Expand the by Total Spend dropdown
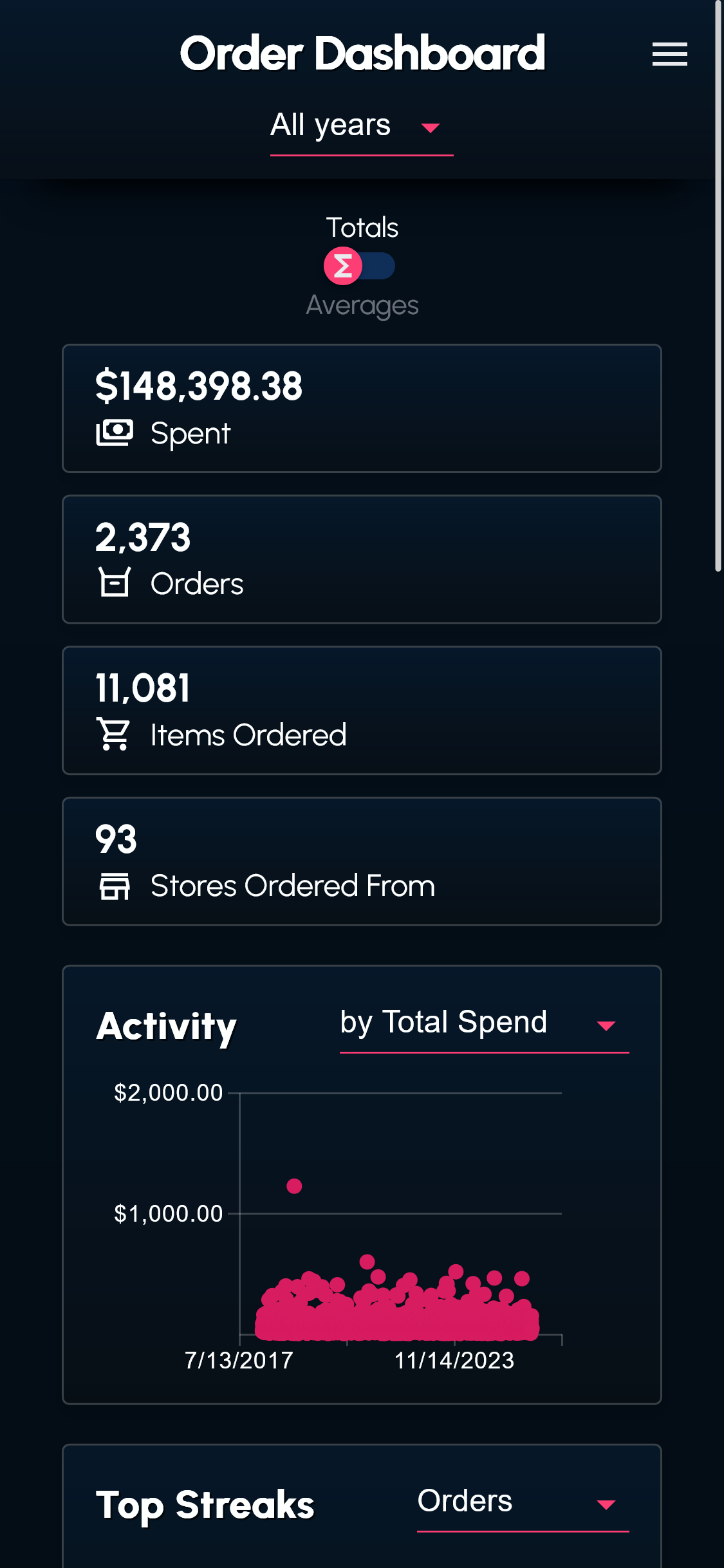This screenshot has height=1568, width=724. [484, 1023]
